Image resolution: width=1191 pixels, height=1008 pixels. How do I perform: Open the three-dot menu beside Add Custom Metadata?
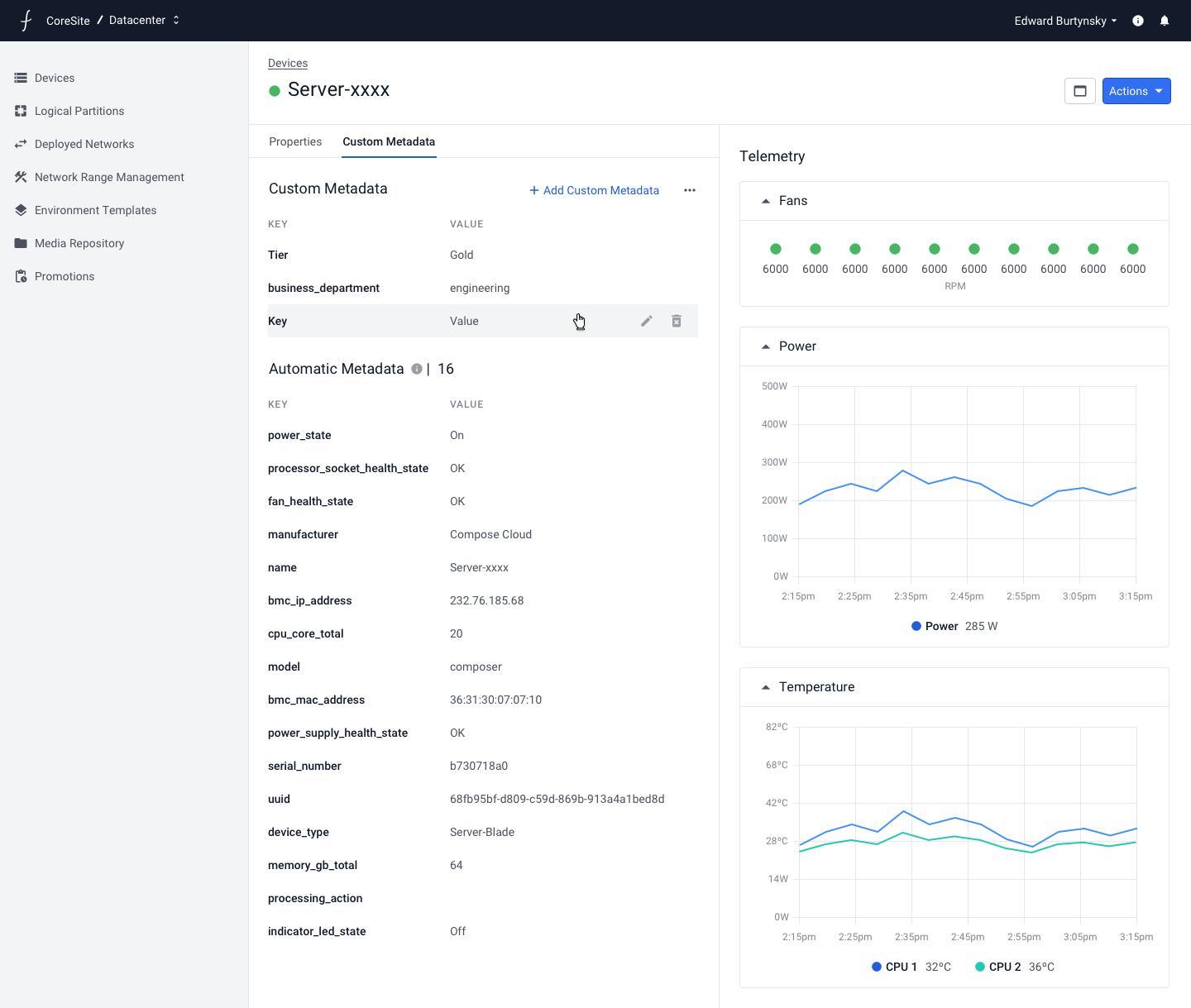[690, 190]
